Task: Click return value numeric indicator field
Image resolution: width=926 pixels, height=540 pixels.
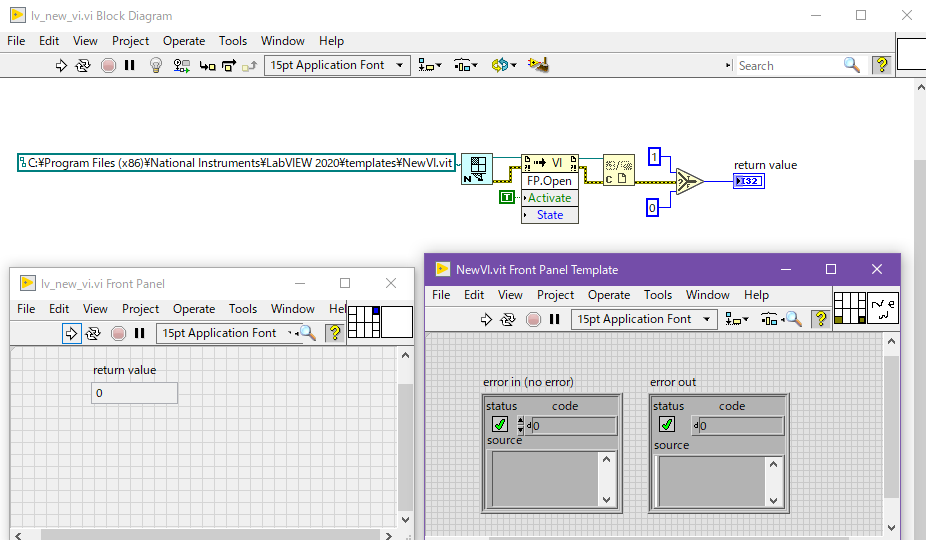Action: pos(135,393)
